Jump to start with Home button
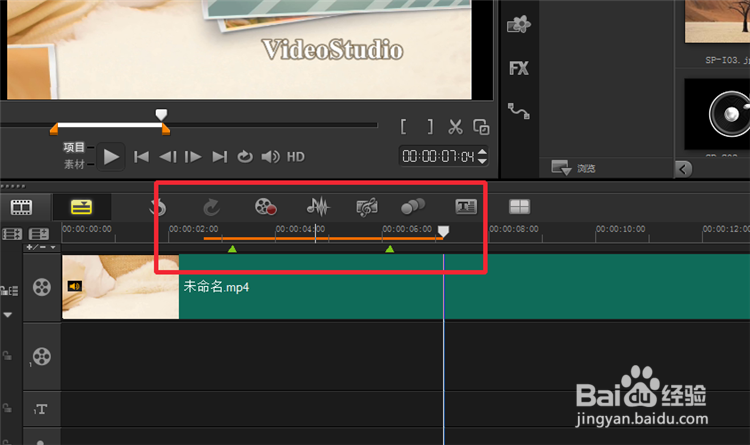 (141, 157)
